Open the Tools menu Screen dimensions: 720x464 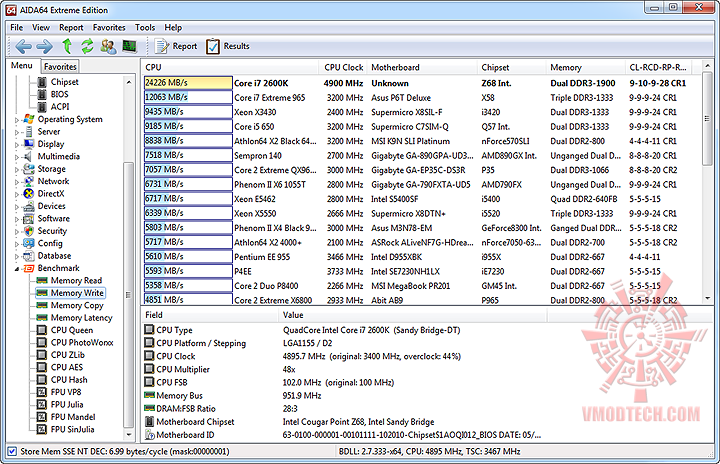point(145,28)
